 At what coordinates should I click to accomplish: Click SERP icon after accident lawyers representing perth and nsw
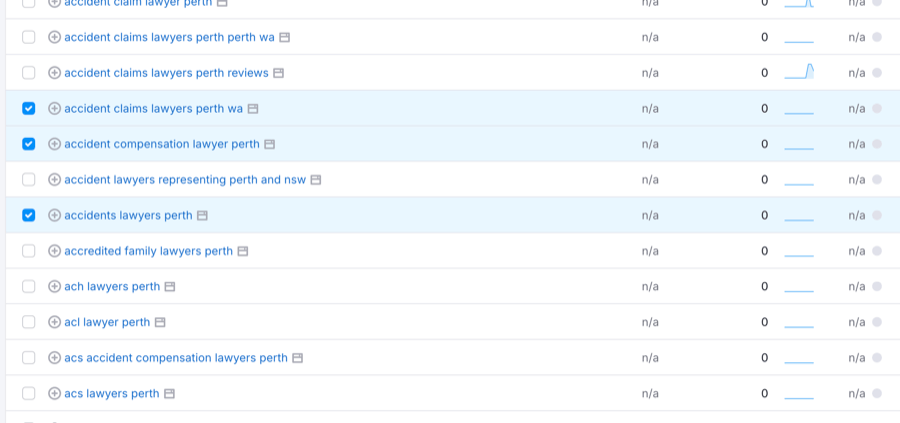click(x=316, y=180)
